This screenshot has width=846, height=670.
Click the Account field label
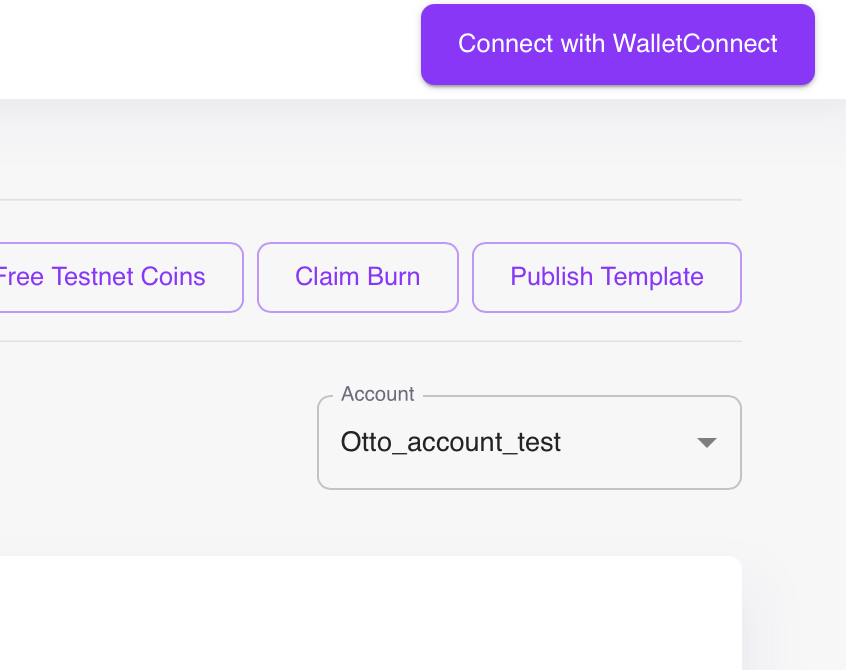(x=378, y=394)
